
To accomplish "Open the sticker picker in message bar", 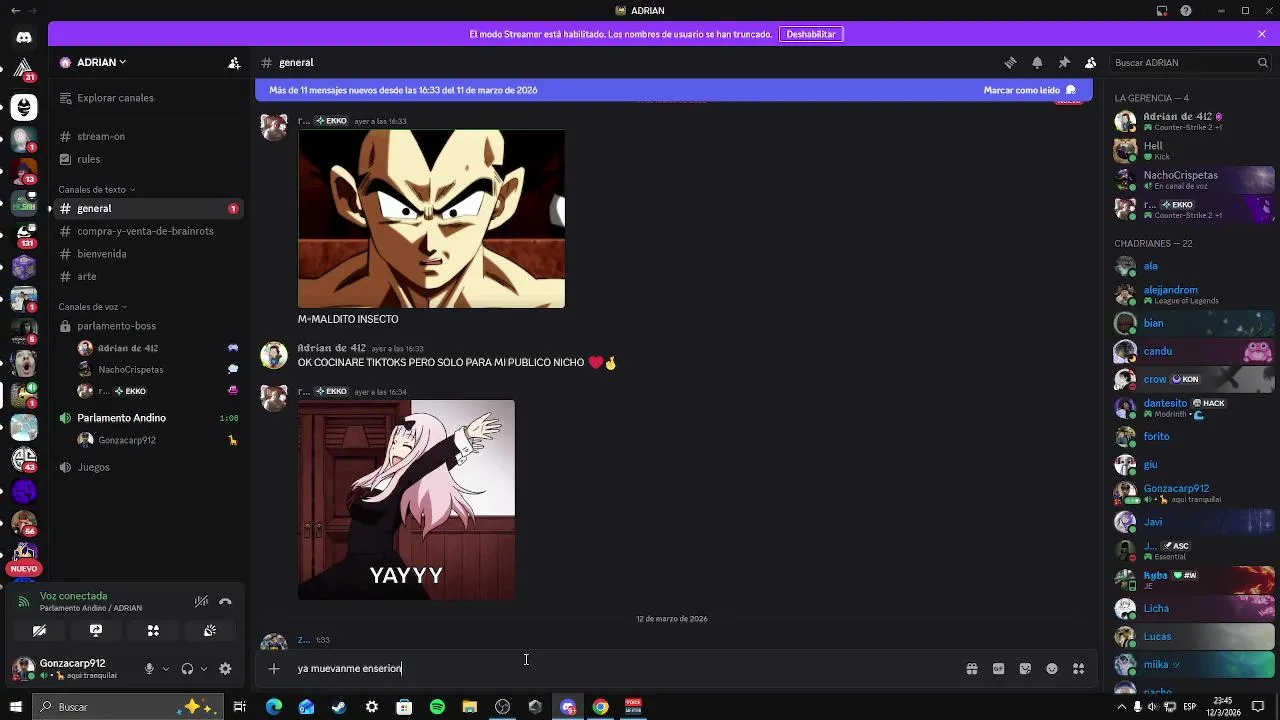I will point(1025,669).
